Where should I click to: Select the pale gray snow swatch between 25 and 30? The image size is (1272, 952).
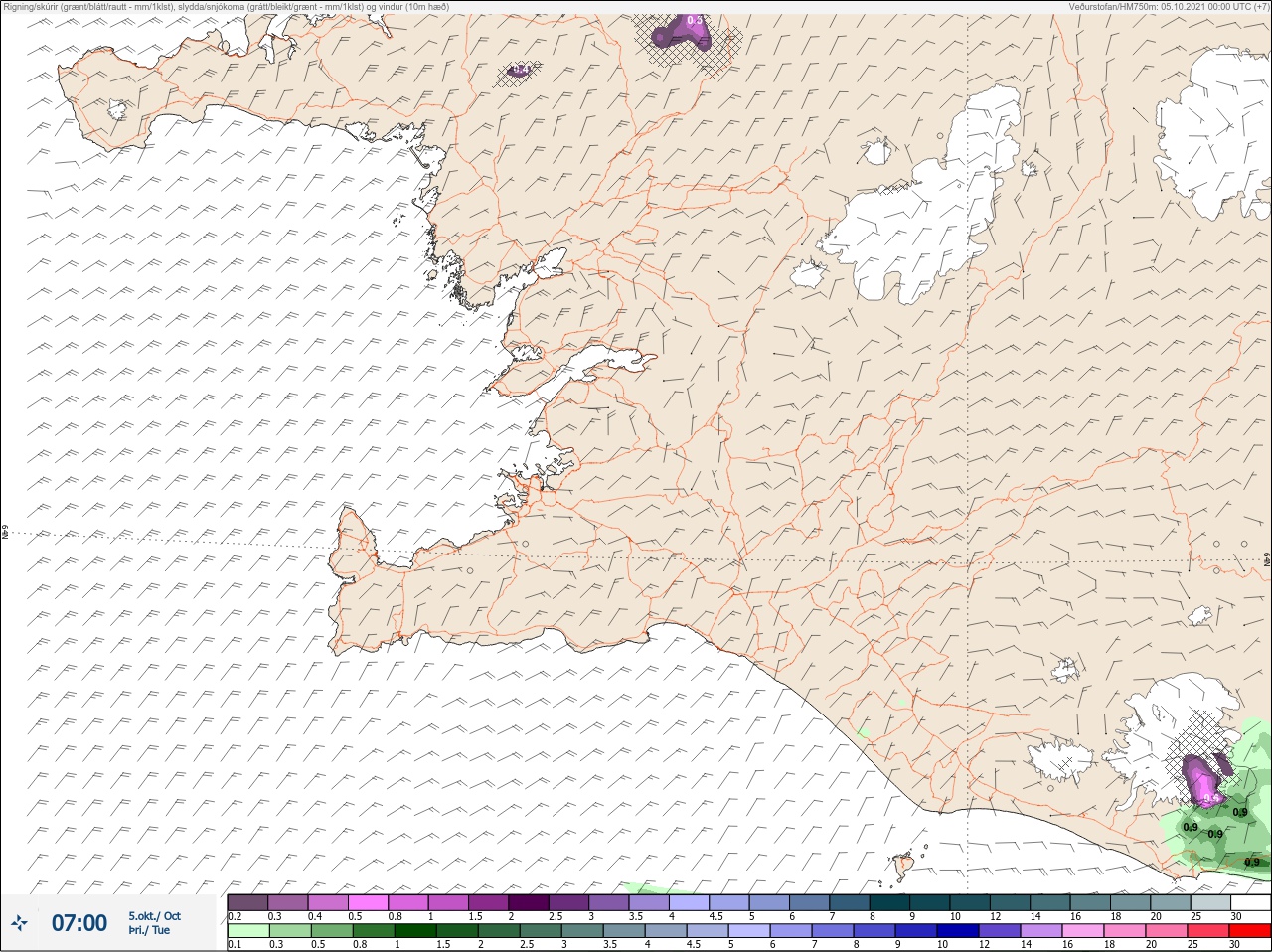[x=1210, y=902]
